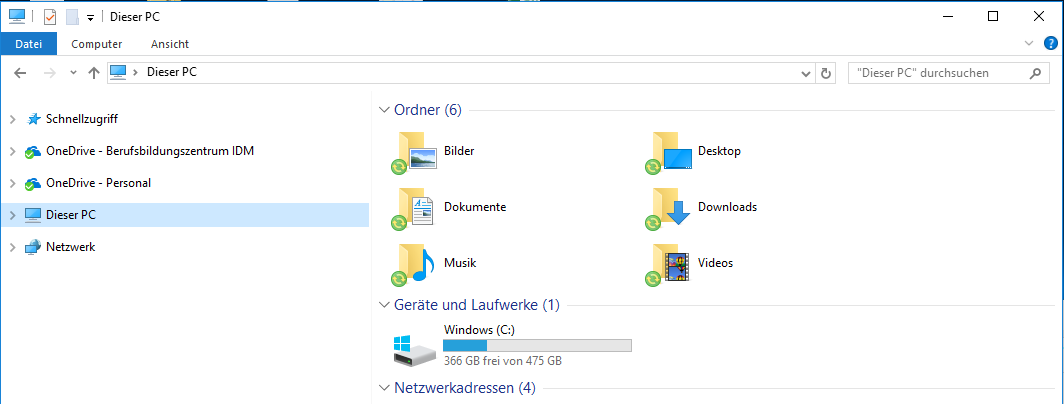Expand the OneDrive - Berufsbildungszentrum IDM node

(x=12, y=151)
